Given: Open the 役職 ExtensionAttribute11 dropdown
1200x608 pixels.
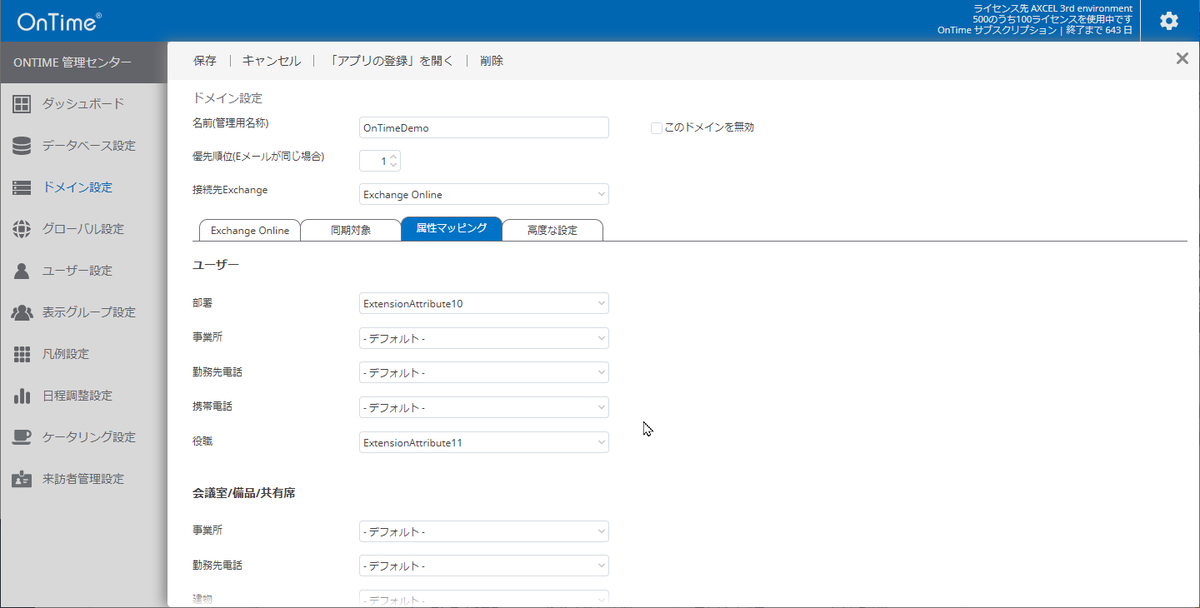Looking at the screenshot, I should pyautogui.click(x=484, y=442).
